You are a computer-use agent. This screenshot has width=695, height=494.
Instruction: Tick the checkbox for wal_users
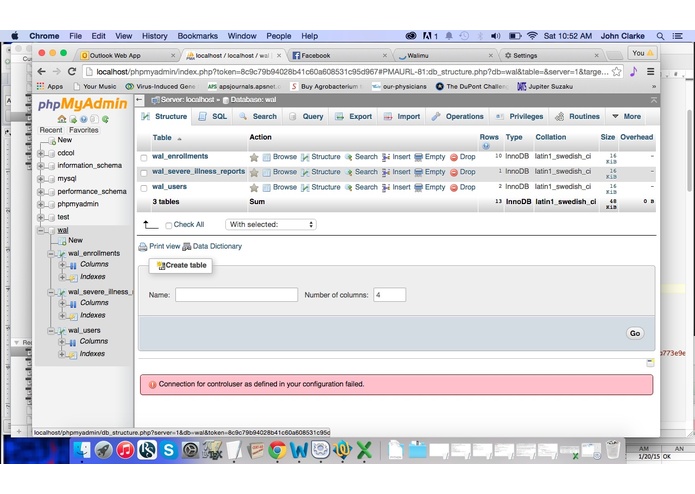[144, 188]
